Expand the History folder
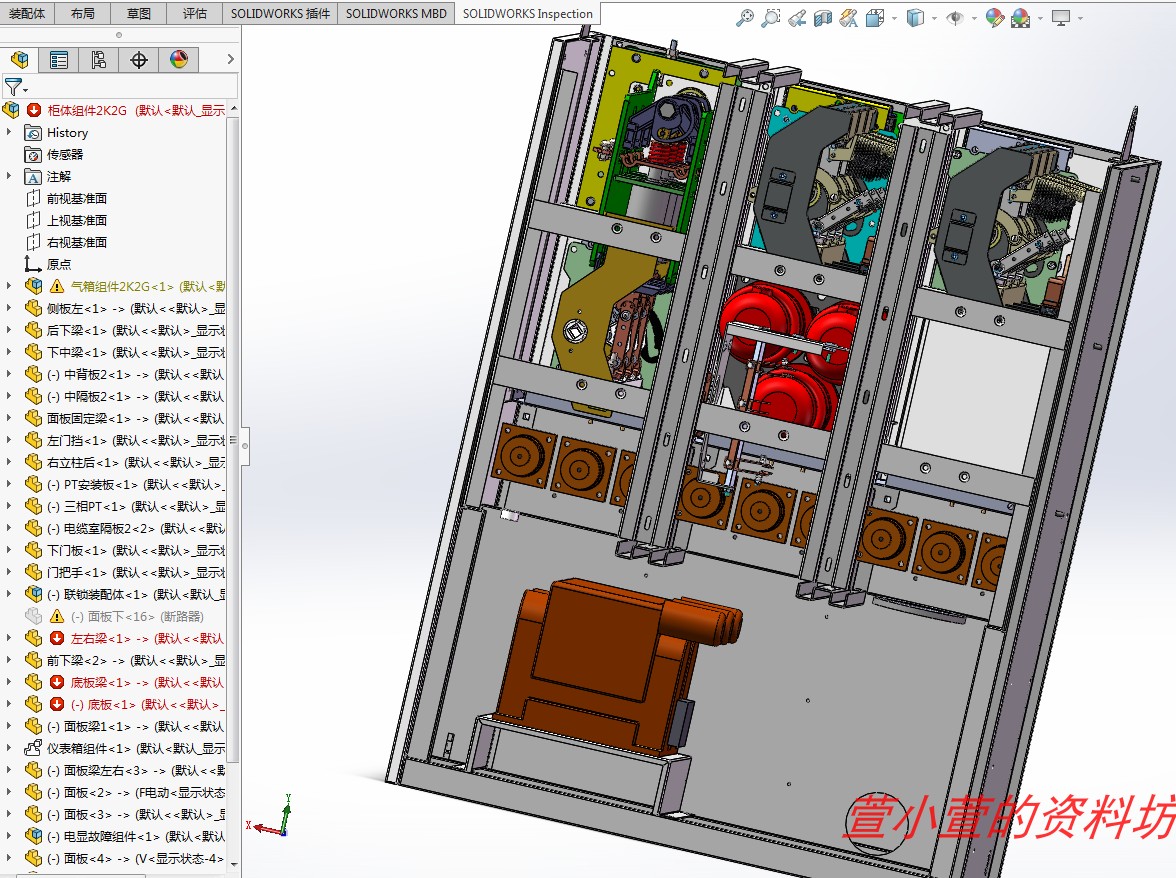The image size is (1176, 878). (9, 133)
